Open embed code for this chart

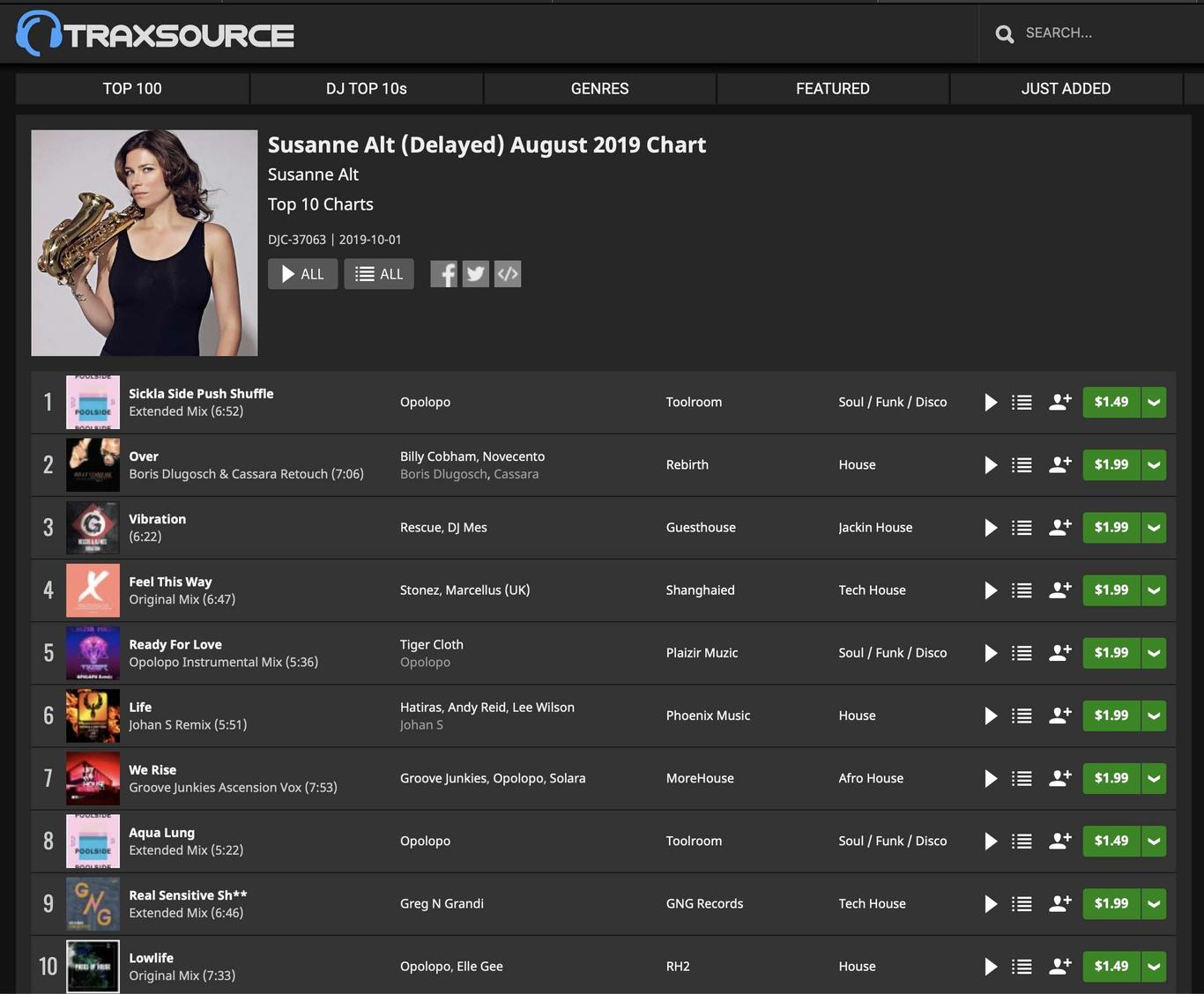tap(508, 274)
